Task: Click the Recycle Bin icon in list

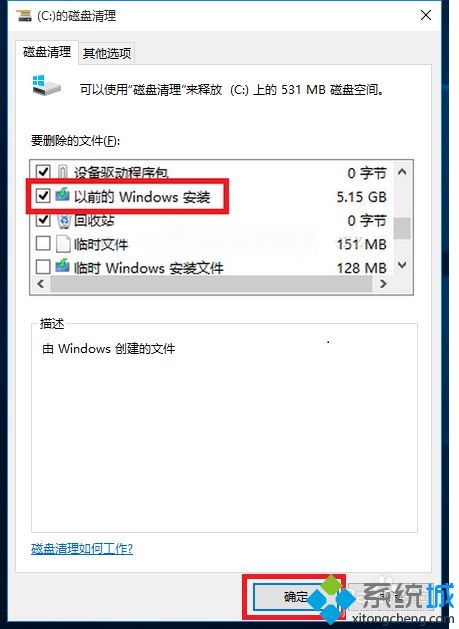Action: (x=63, y=220)
